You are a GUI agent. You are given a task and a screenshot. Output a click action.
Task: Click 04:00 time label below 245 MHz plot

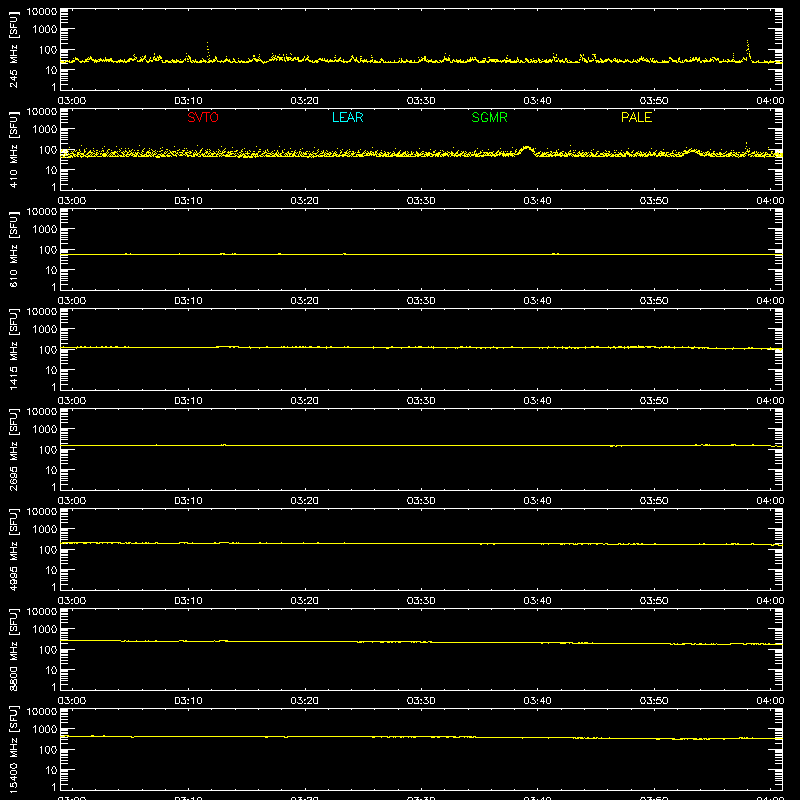(x=770, y=101)
